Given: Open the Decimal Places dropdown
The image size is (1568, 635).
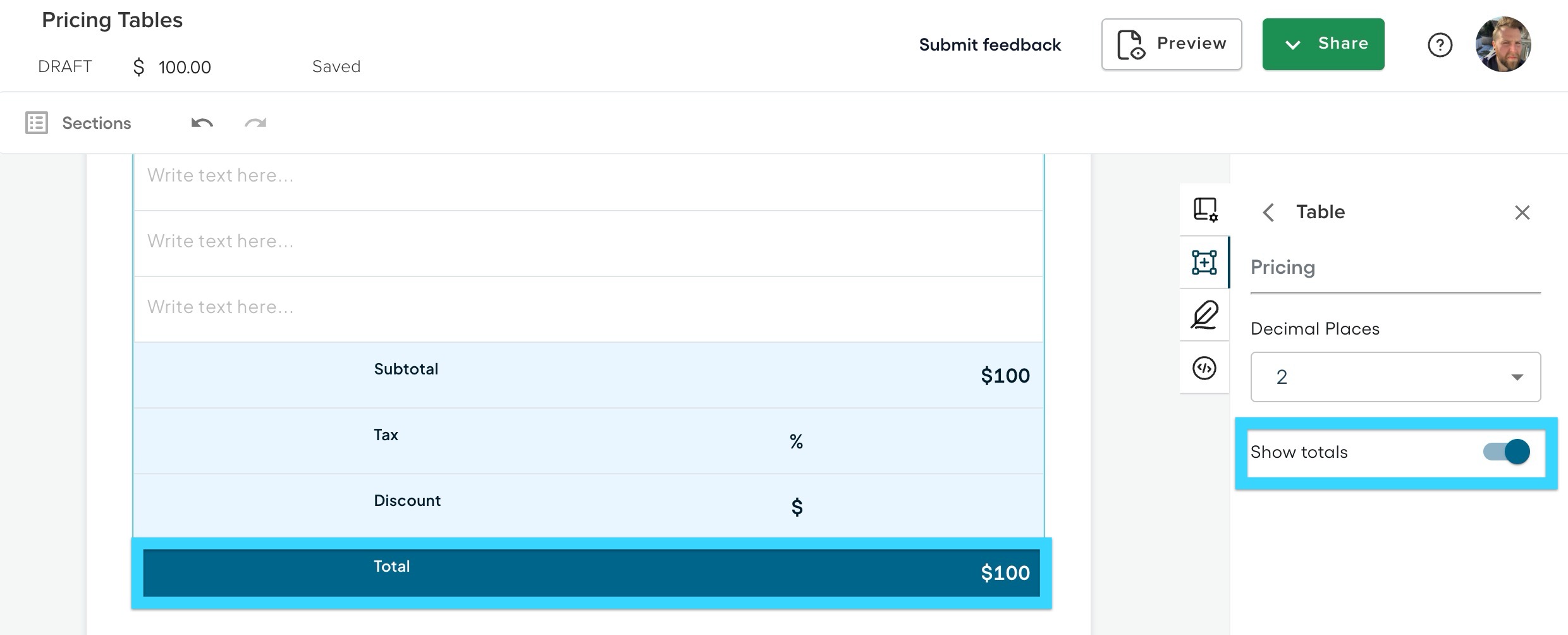Looking at the screenshot, I should point(1395,377).
